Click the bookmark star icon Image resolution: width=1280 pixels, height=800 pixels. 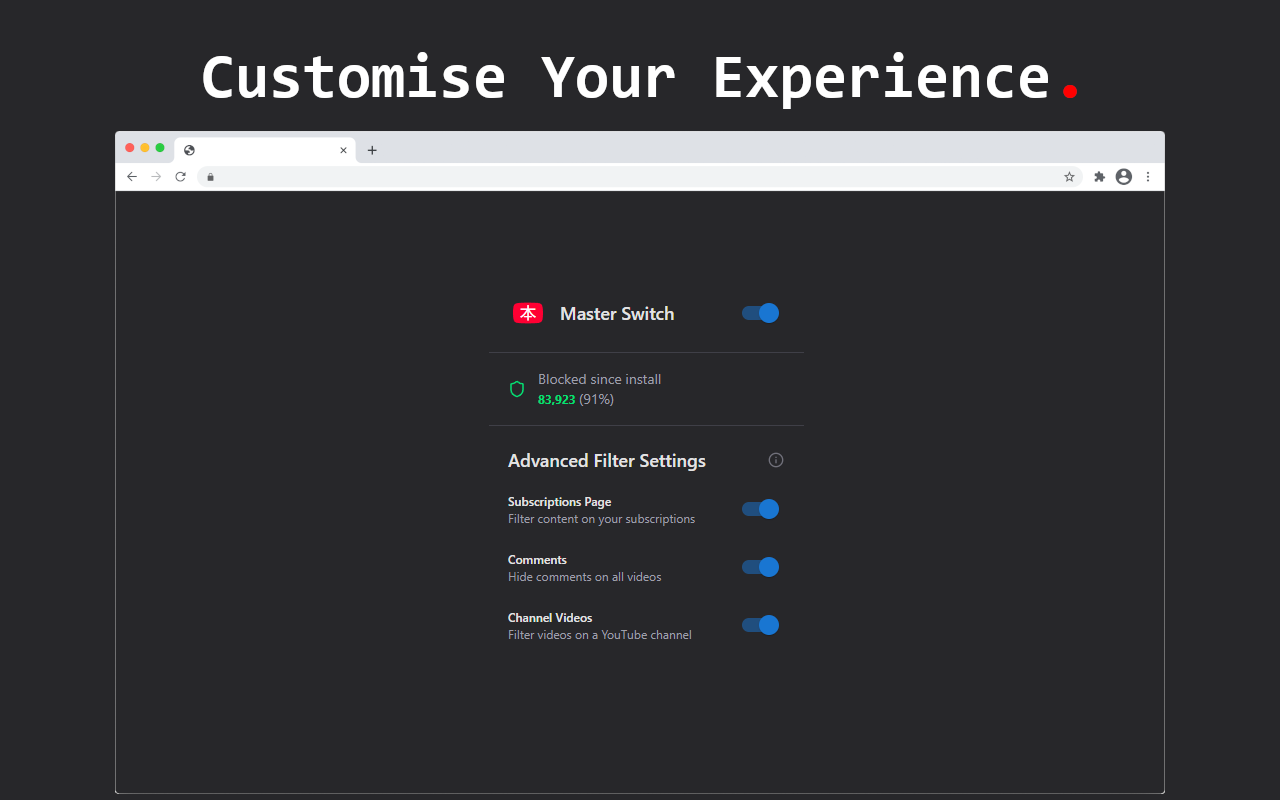coord(1070,176)
